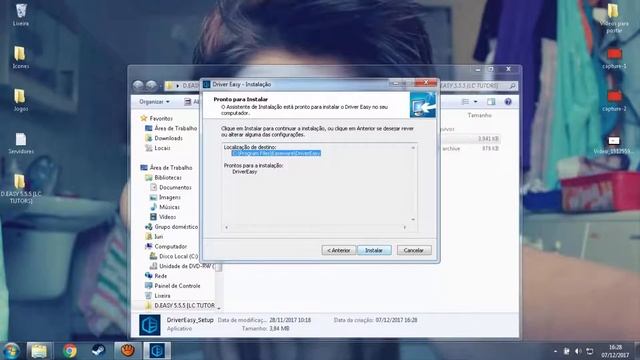Viewport: 640px width, 360px height.
Task: Open Bibliotecas in the navigation tree
Action: (x=164, y=178)
